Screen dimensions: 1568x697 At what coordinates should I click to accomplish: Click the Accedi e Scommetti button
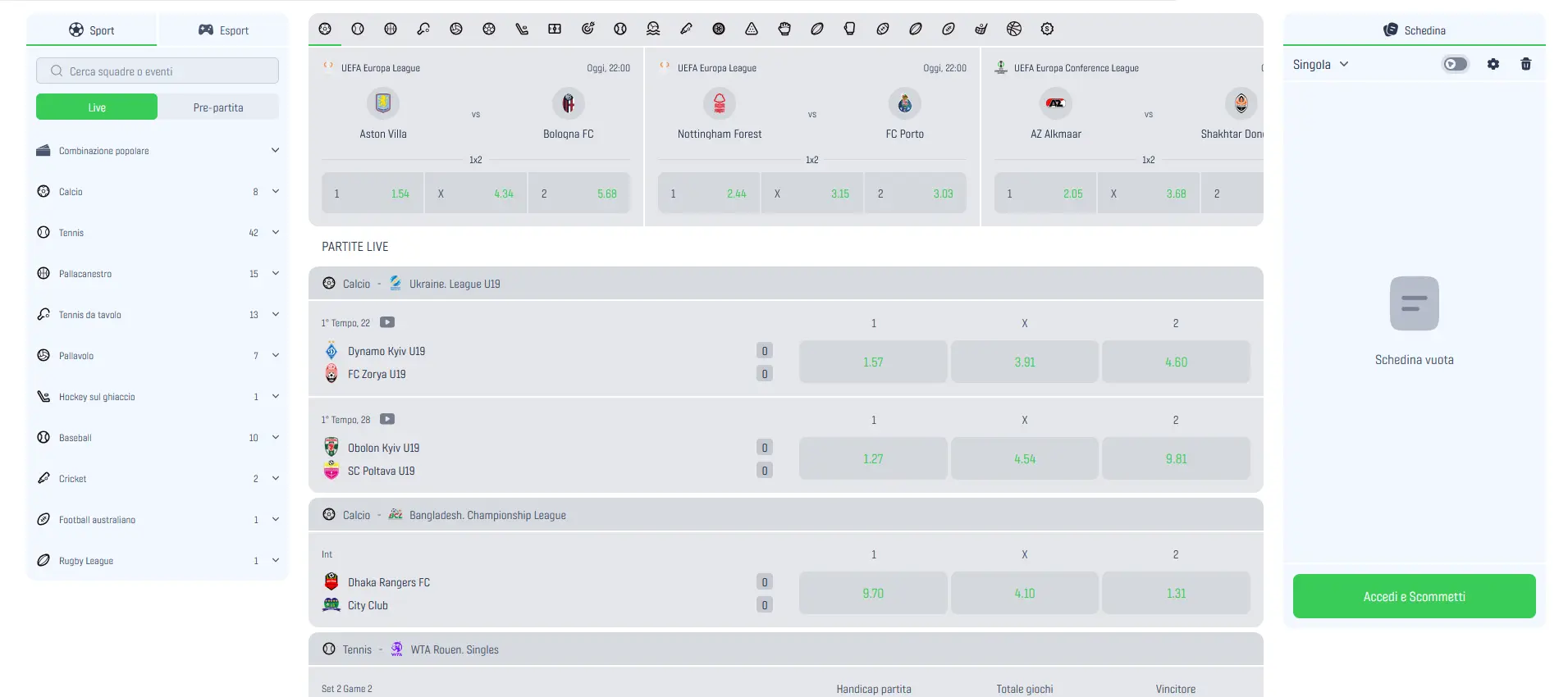click(x=1414, y=596)
